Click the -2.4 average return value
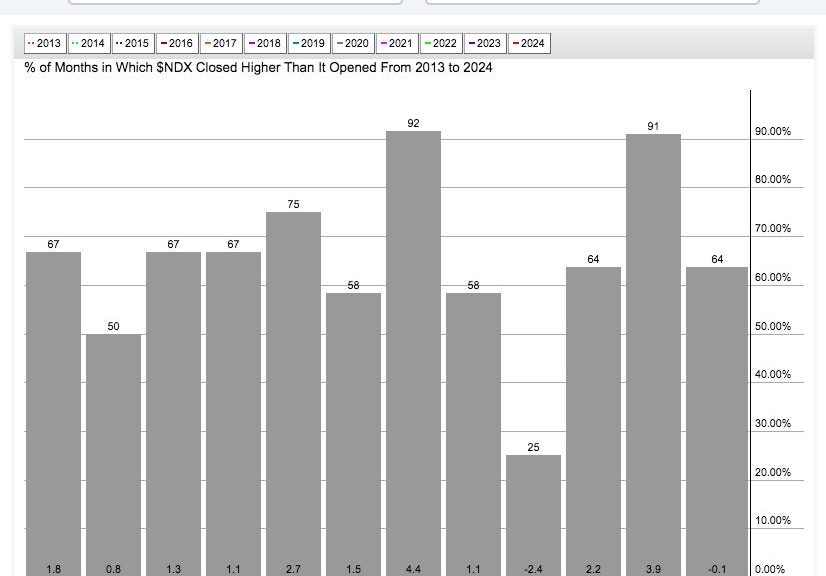 pos(533,569)
